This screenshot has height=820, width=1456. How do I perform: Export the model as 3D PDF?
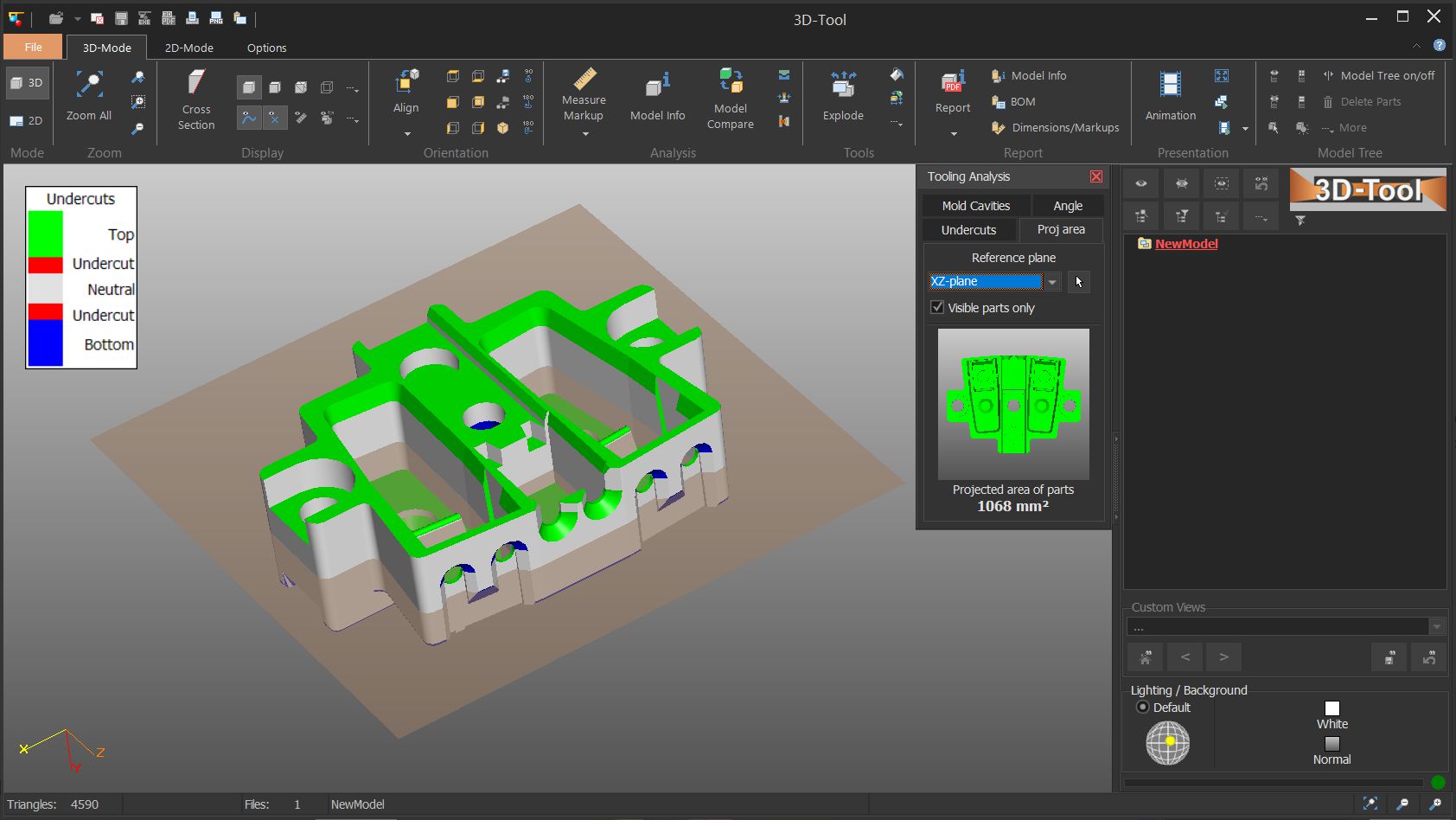coord(168,17)
